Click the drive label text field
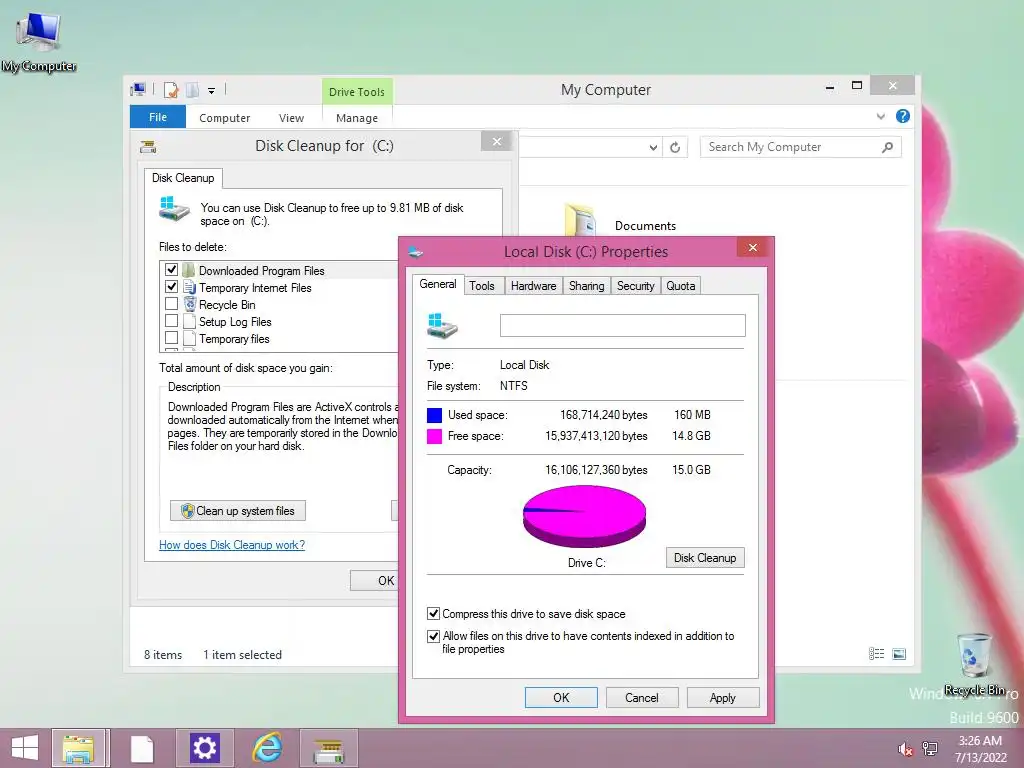This screenshot has height=768, width=1024. point(622,325)
